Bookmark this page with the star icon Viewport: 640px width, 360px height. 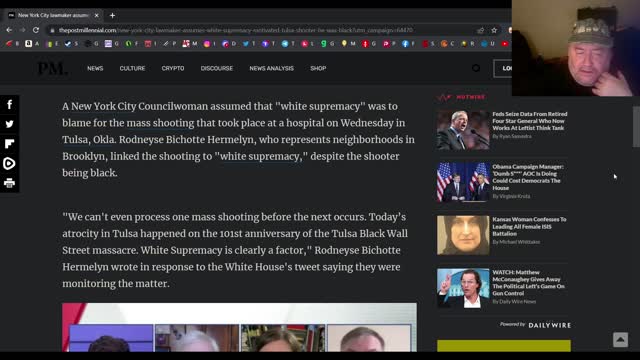[x=494, y=30]
